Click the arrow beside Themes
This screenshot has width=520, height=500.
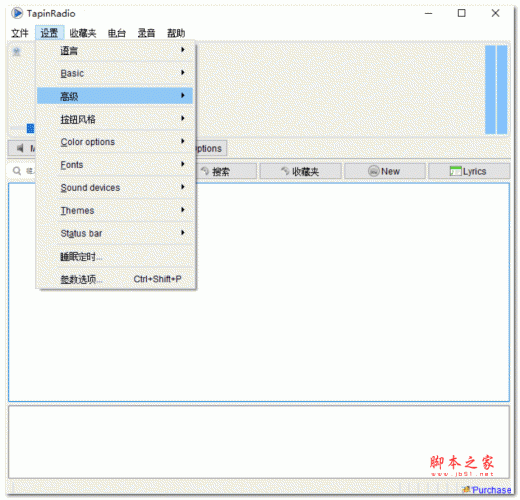tap(183, 210)
